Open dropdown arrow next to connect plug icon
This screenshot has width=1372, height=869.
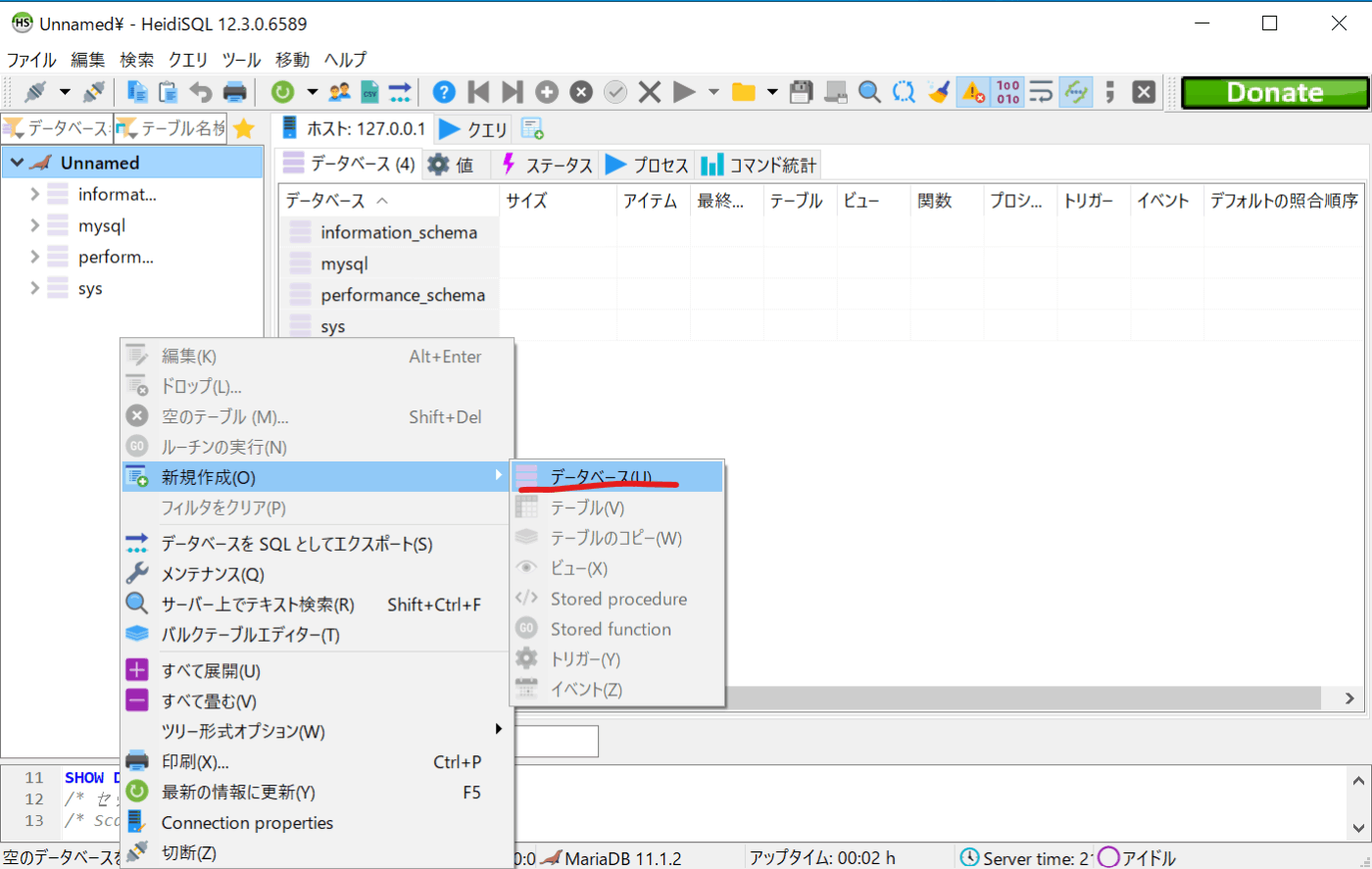point(65,92)
